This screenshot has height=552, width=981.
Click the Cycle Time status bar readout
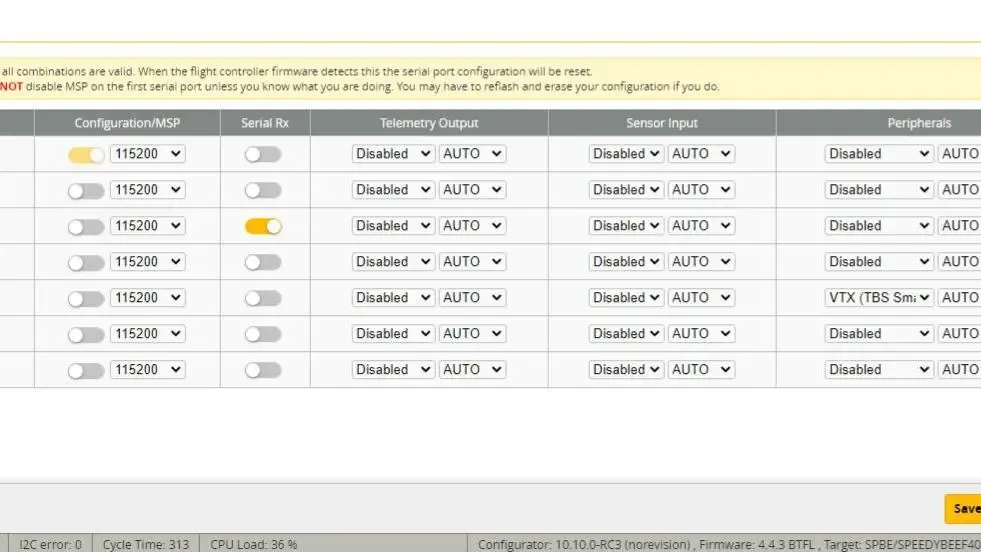pos(146,544)
